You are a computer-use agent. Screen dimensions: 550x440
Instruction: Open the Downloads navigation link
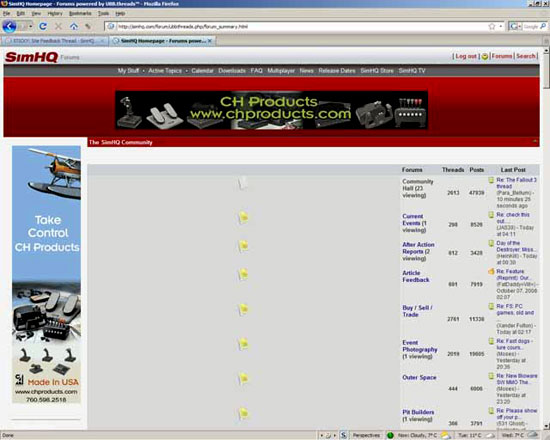click(232, 71)
